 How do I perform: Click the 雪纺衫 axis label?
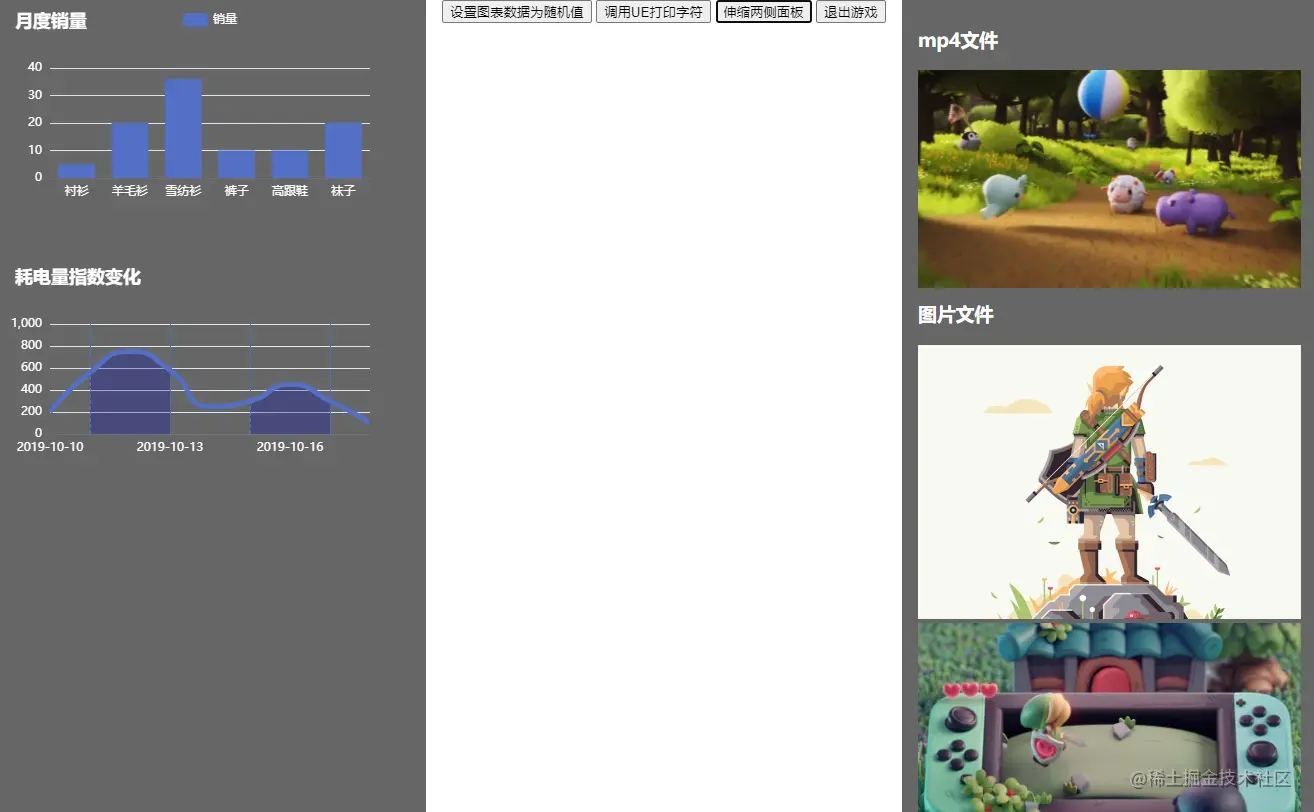tap(183, 190)
